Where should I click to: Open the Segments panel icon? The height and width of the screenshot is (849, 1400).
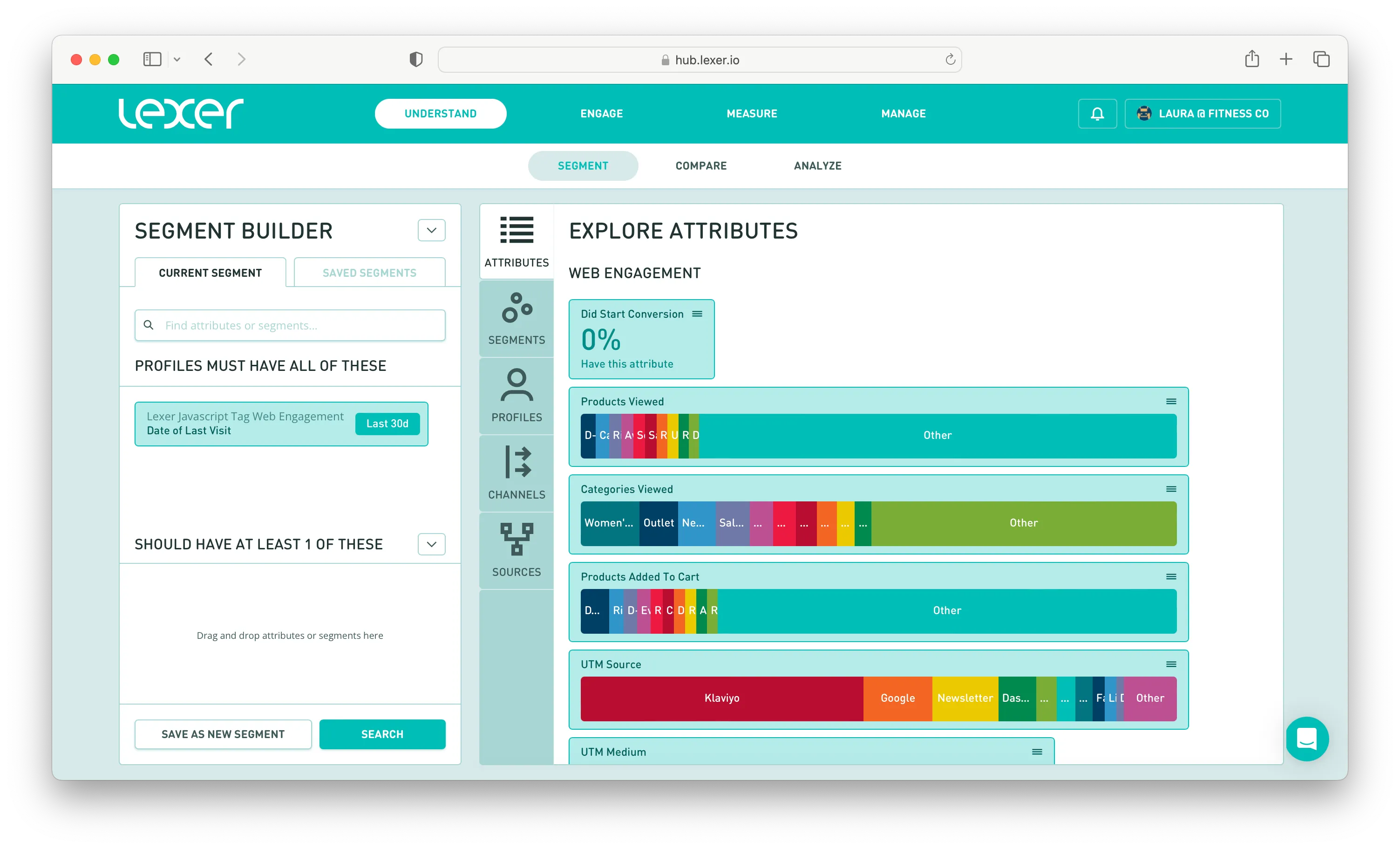click(x=516, y=318)
